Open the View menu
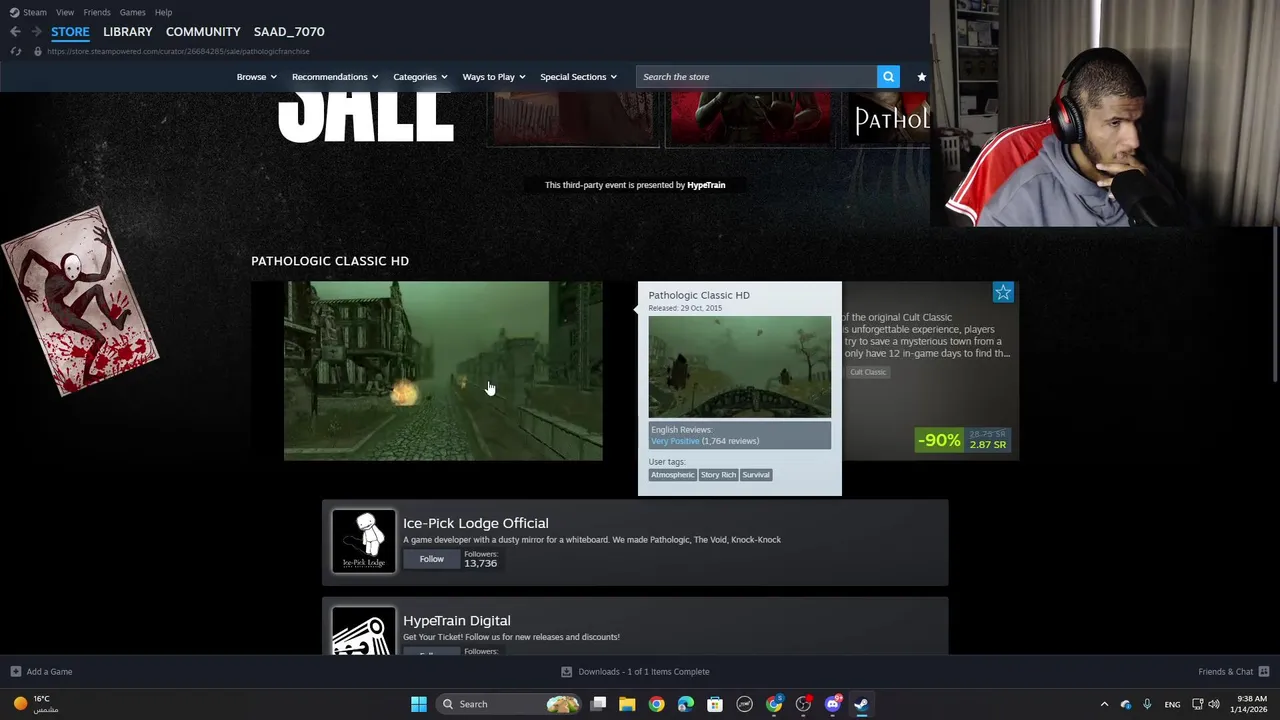This screenshot has height=720, width=1280. point(65,12)
